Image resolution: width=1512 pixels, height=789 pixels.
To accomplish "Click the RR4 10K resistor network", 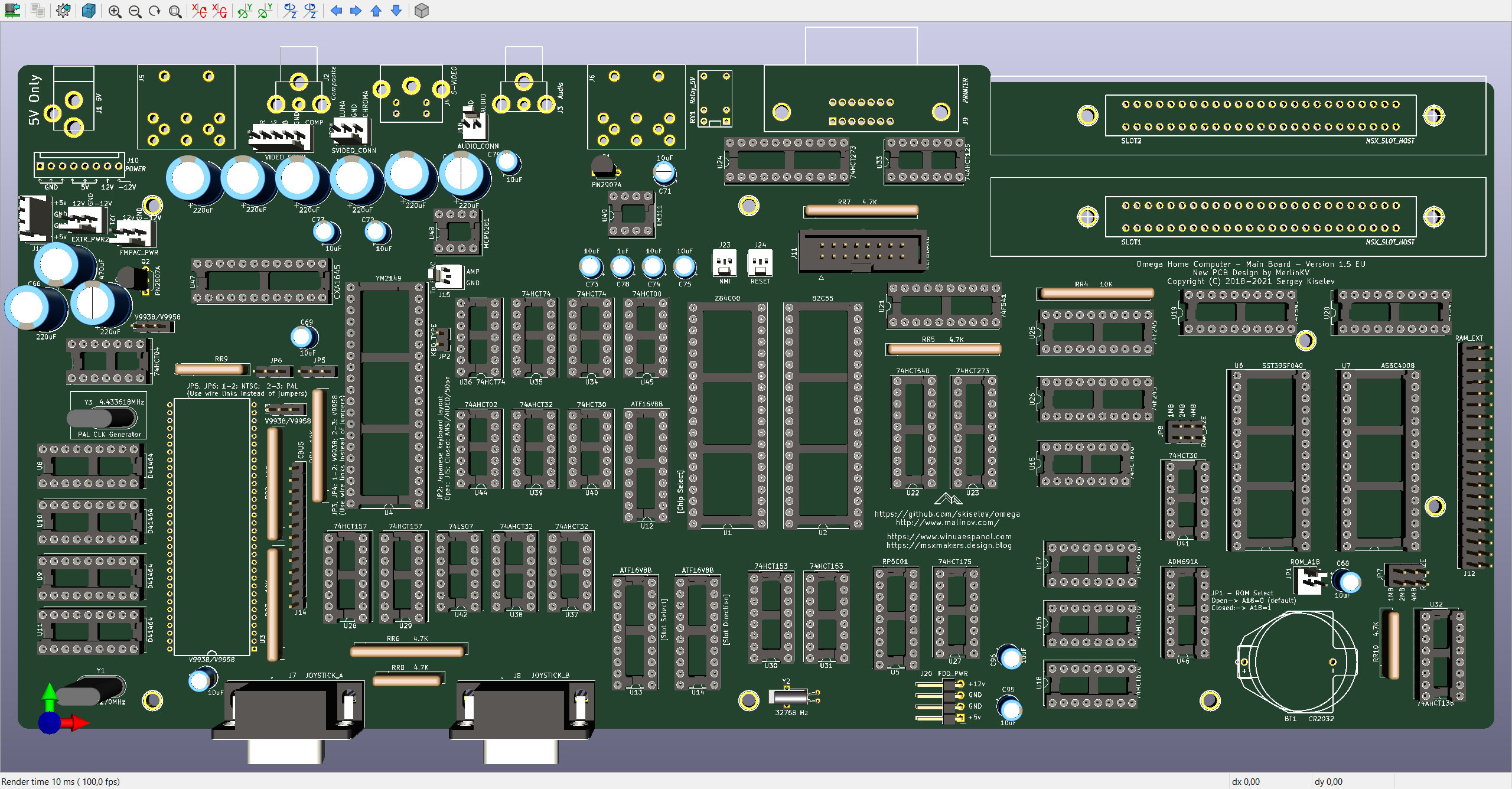I will (1096, 293).
